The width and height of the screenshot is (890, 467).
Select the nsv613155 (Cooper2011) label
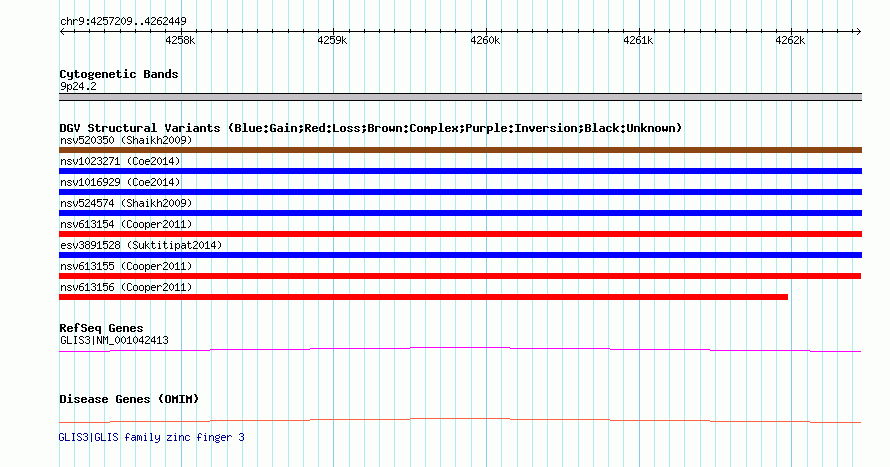[126, 266]
